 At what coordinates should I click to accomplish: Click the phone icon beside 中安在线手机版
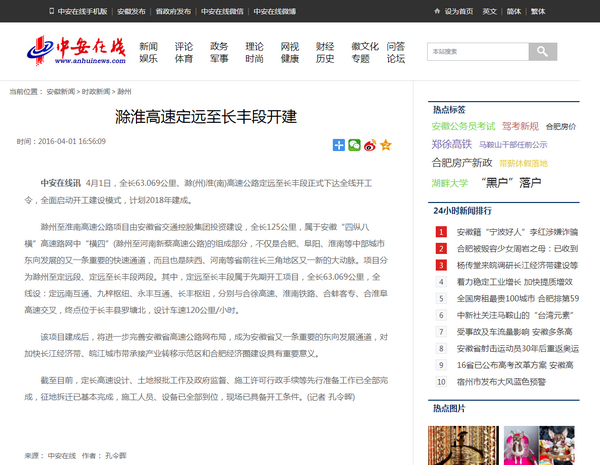pyautogui.click(x=52, y=12)
